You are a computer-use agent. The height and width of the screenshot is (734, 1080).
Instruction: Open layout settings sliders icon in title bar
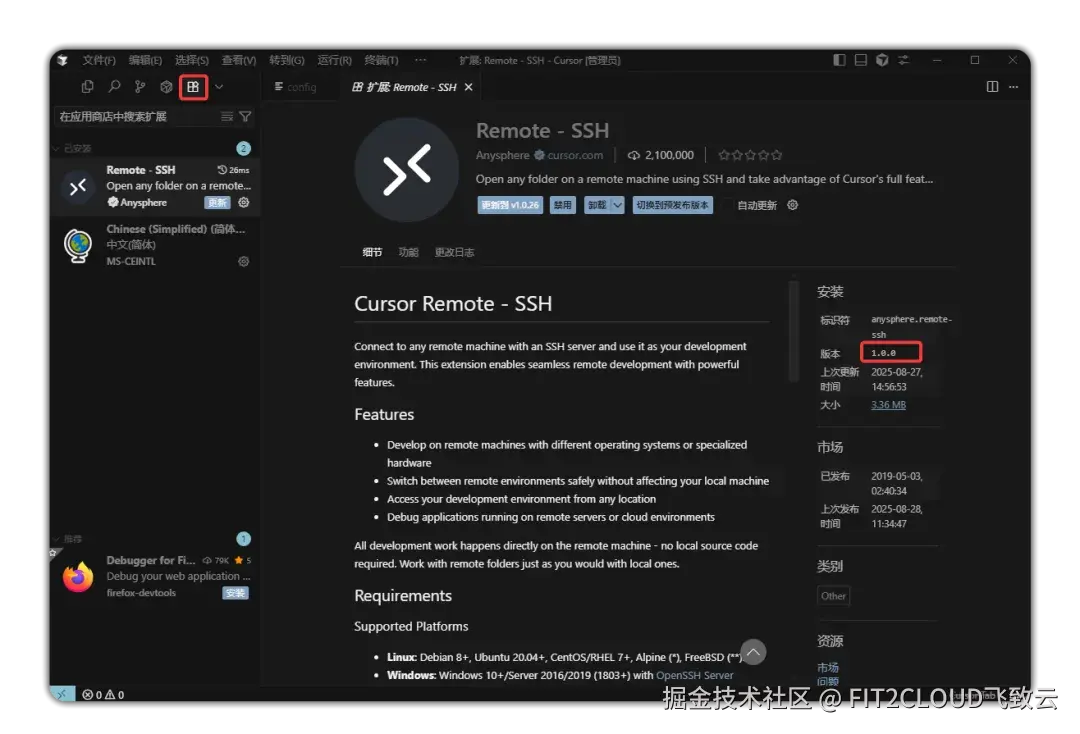tap(903, 60)
